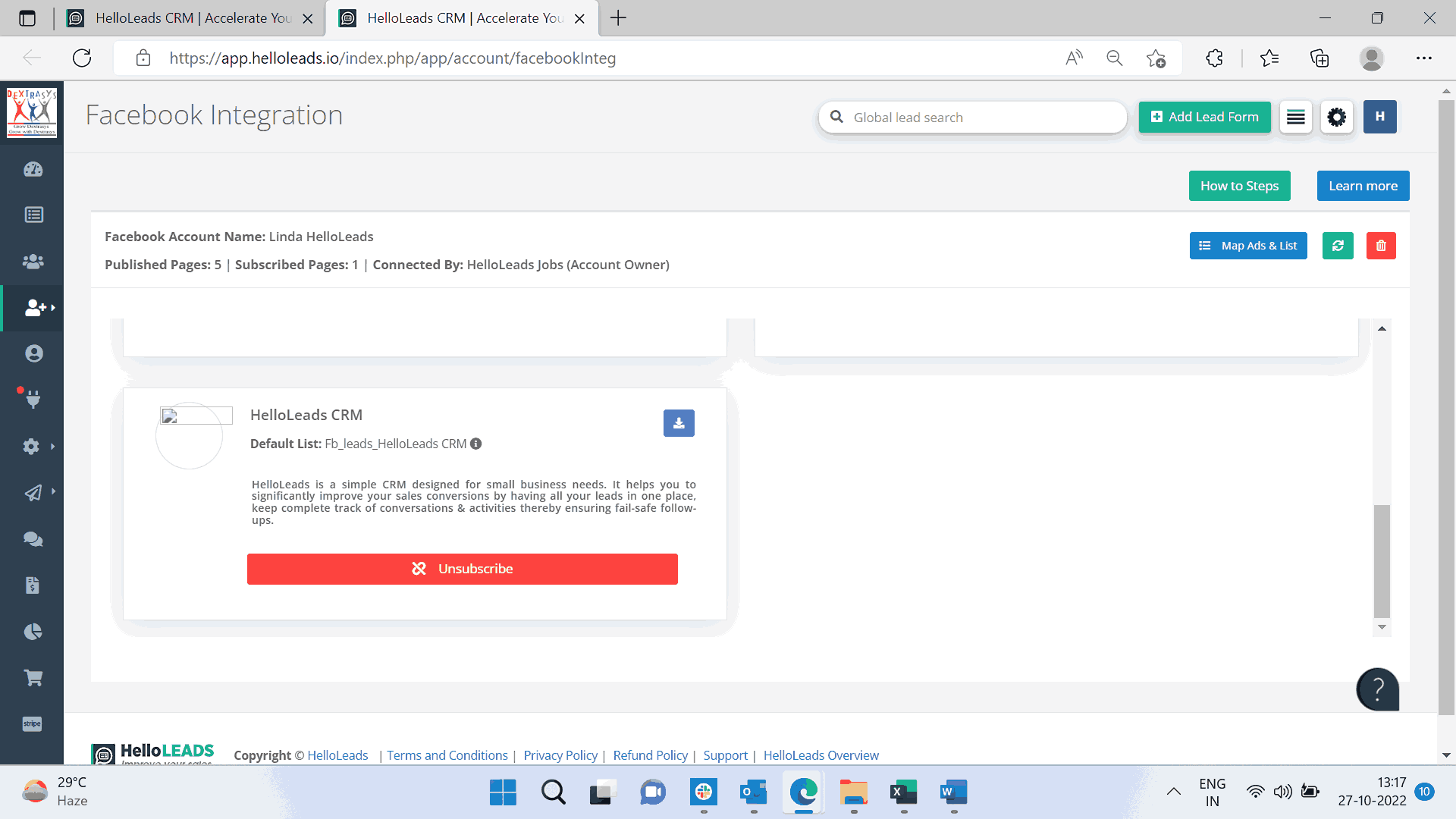The width and height of the screenshot is (1456, 819).
Task: Open a new browser tab
Action: pos(619,18)
